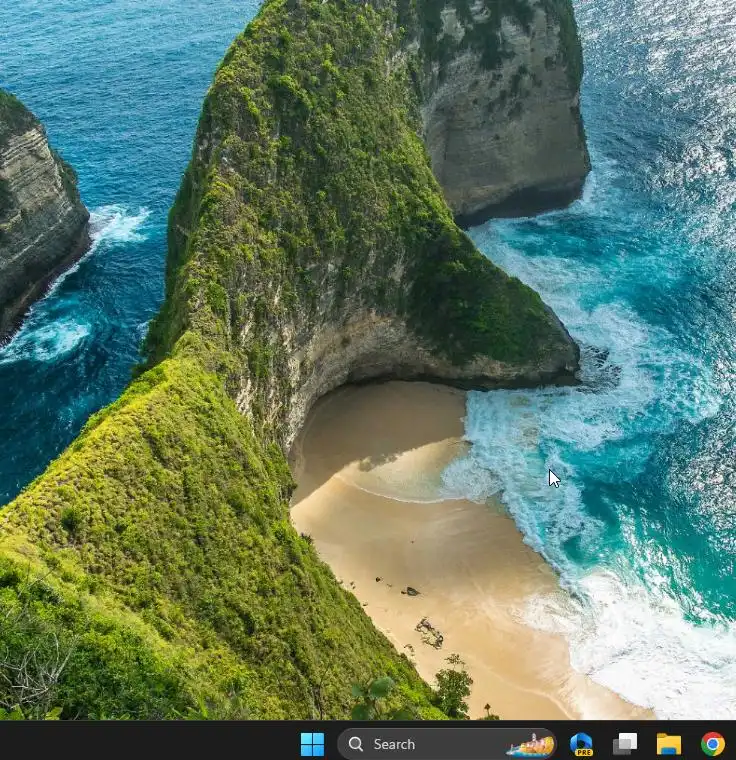Screen dimensions: 736x760
Task: Launch Google Chrome from the taskbar
Action: point(713,744)
